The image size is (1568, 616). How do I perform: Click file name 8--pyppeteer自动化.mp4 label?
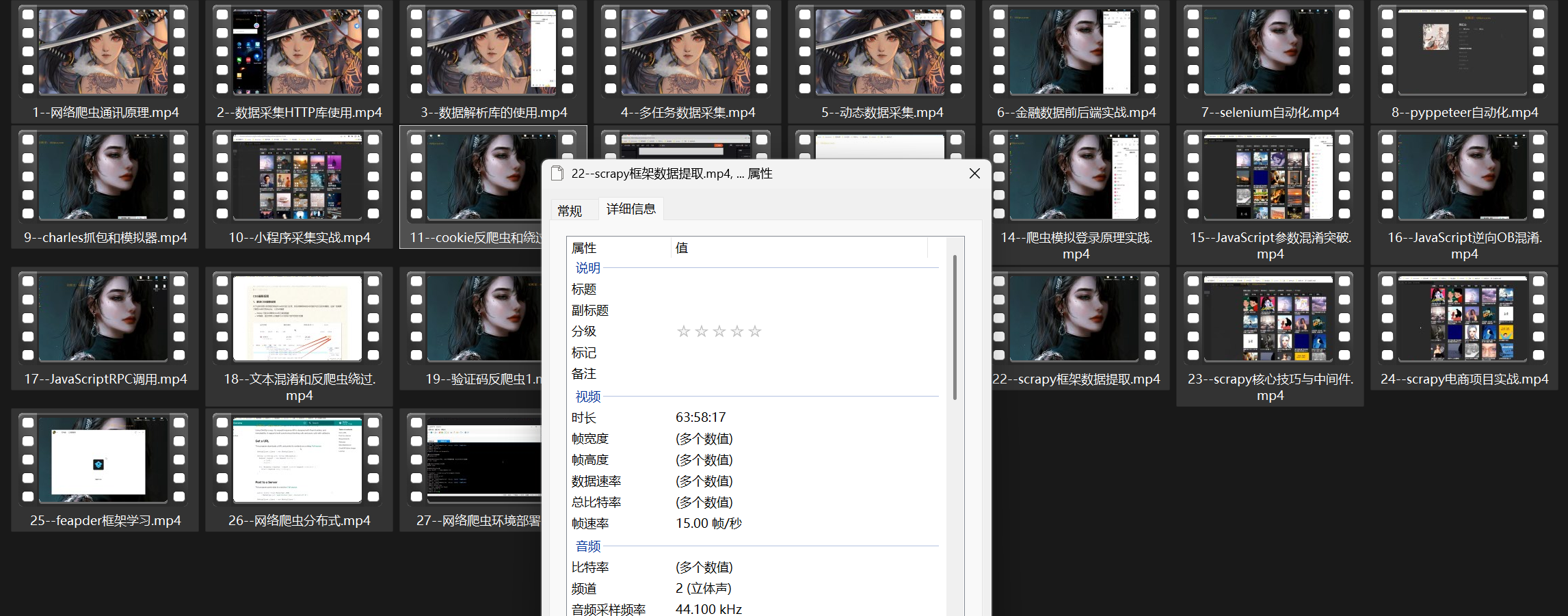[1465, 112]
